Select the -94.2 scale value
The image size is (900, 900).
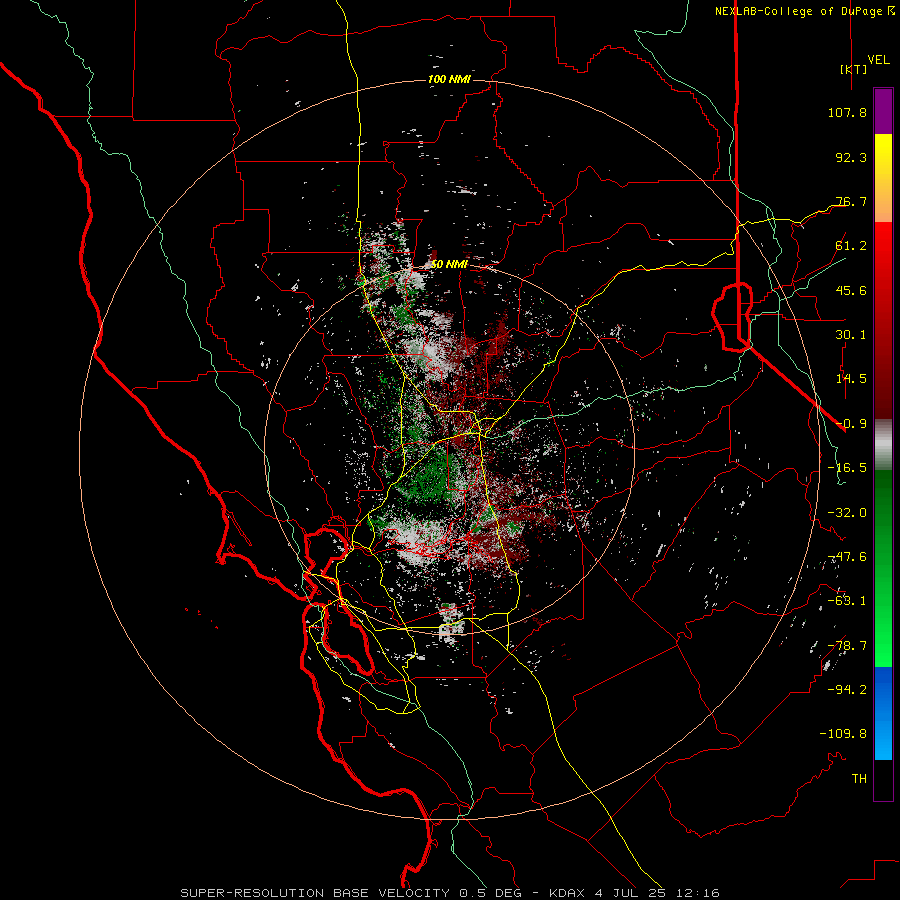pyautogui.click(x=847, y=690)
